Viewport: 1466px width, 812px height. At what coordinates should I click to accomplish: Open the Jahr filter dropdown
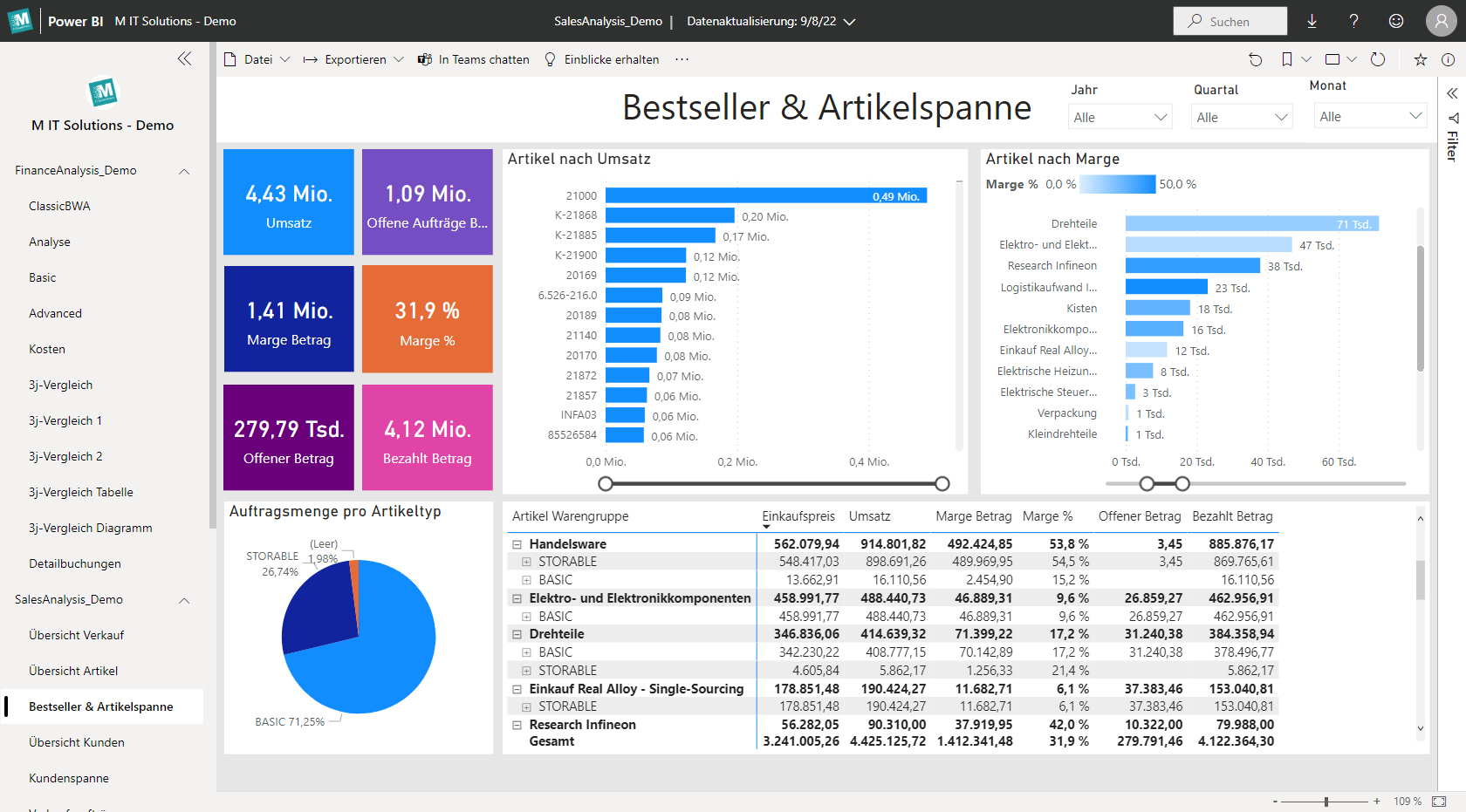1120,117
